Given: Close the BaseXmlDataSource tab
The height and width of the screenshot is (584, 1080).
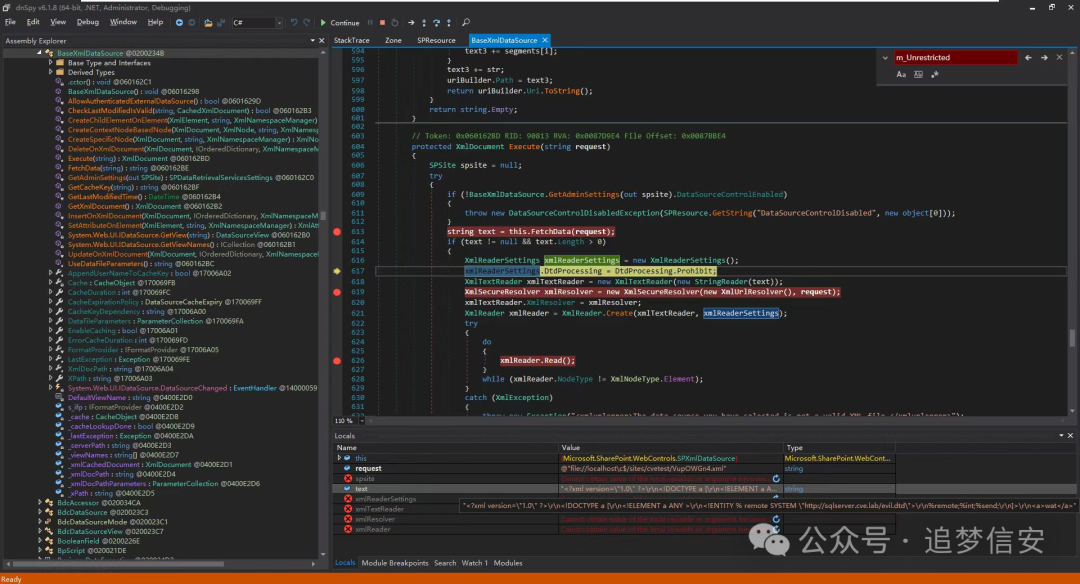Looking at the screenshot, I should (545, 40).
